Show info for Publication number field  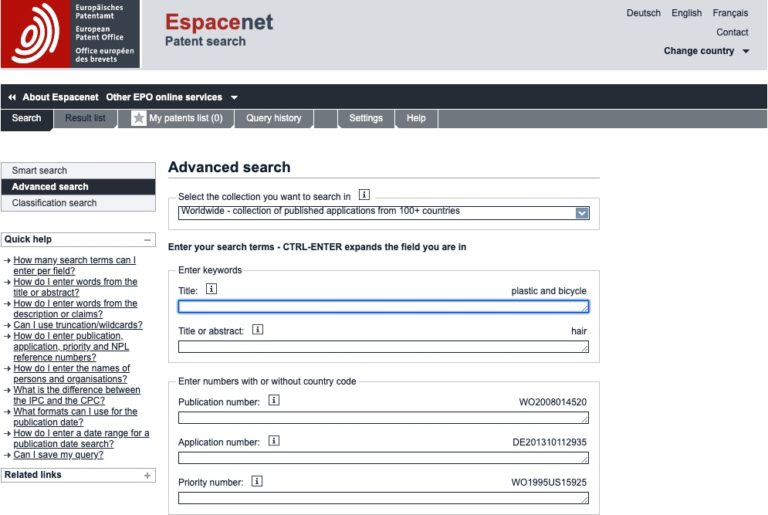pyautogui.click(x=274, y=400)
